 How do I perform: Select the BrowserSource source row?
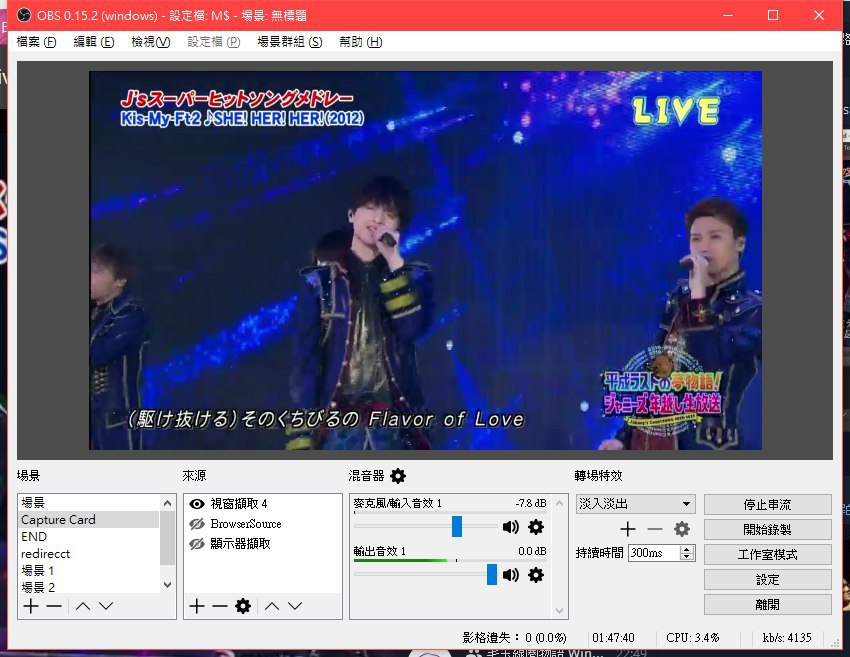coord(263,524)
